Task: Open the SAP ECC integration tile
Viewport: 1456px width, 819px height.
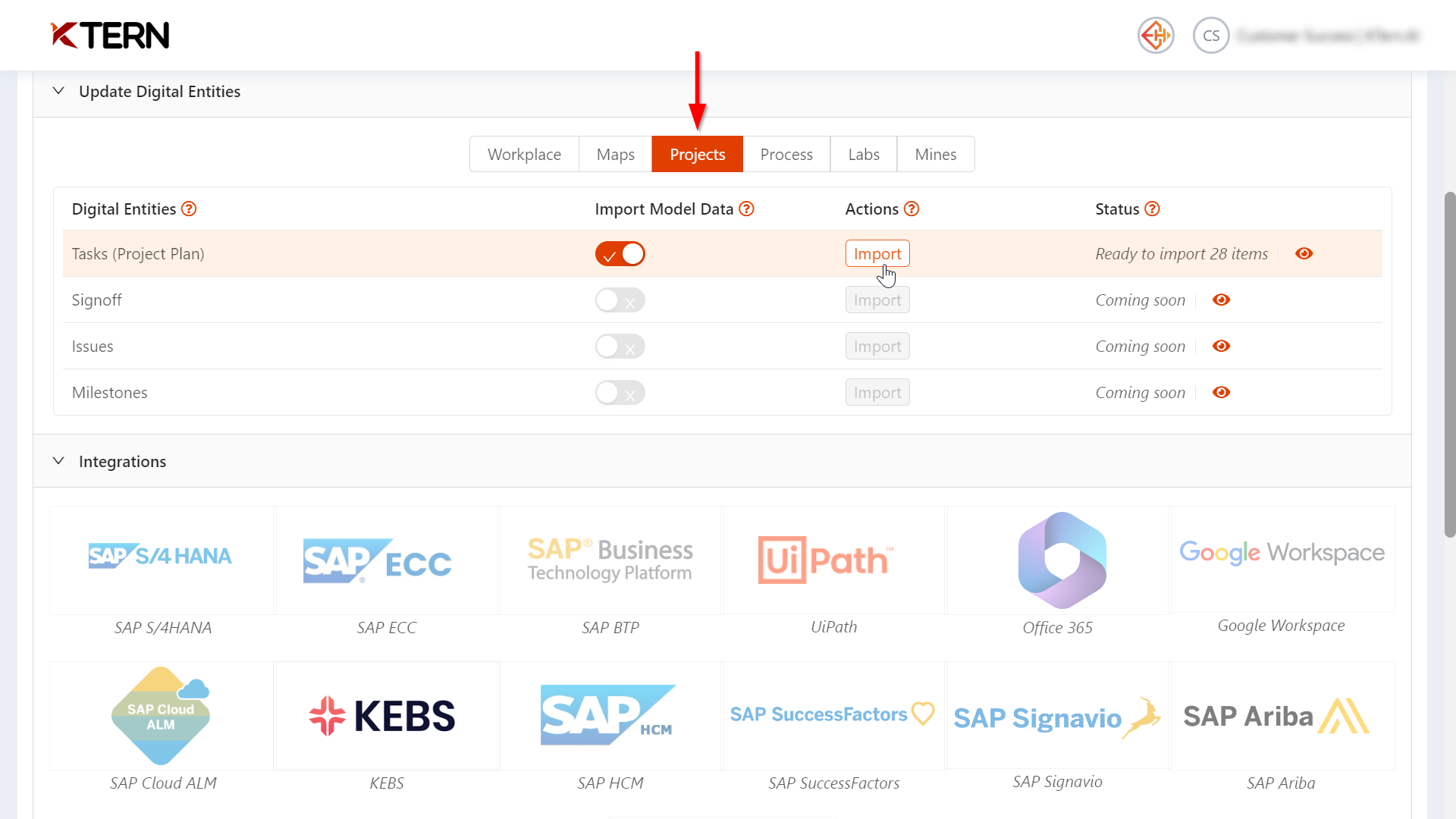Action: point(386,560)
